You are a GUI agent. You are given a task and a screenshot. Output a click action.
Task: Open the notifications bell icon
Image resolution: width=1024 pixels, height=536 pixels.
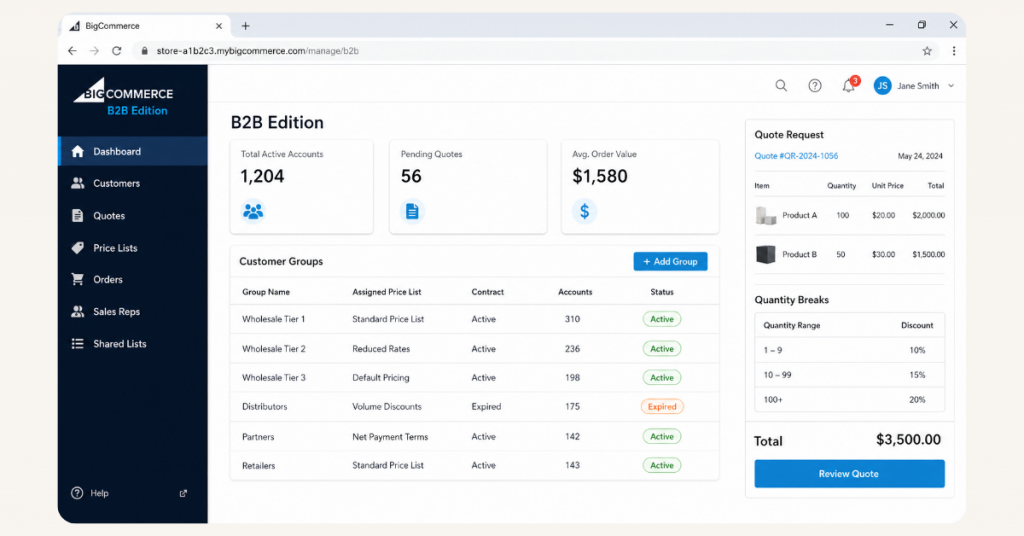849,86
